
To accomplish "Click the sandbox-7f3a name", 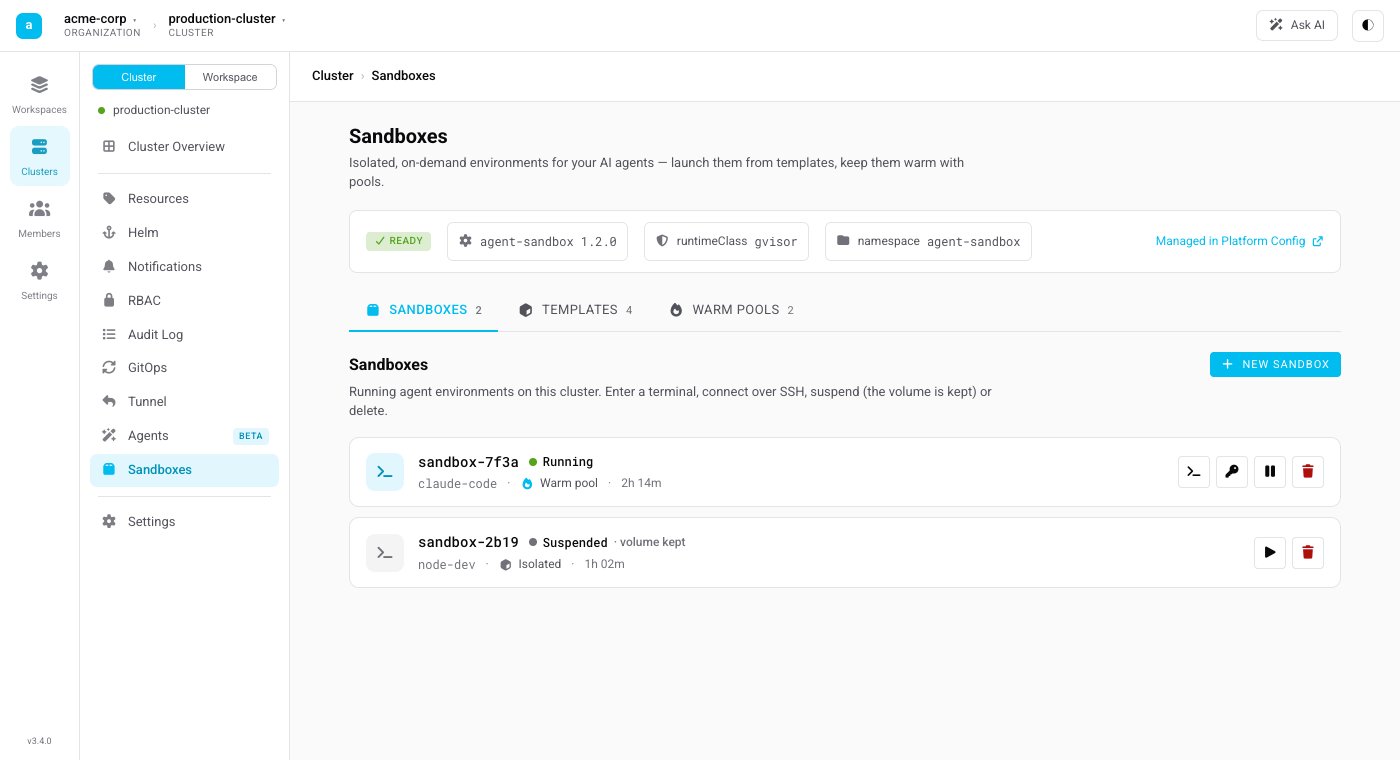I will tap(468, 462).
